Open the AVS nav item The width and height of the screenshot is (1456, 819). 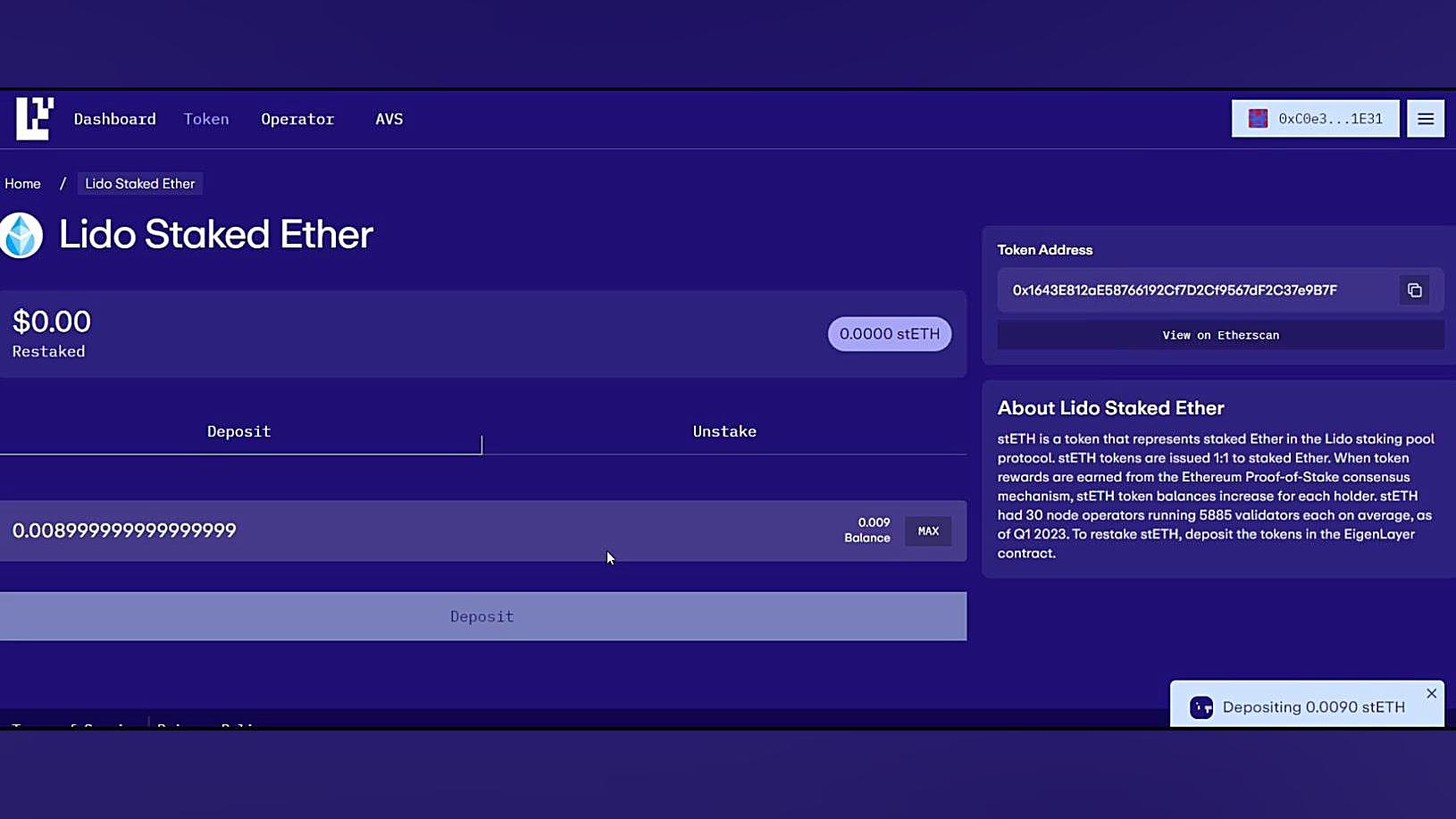pyautogui.click(x=389, y=119)
